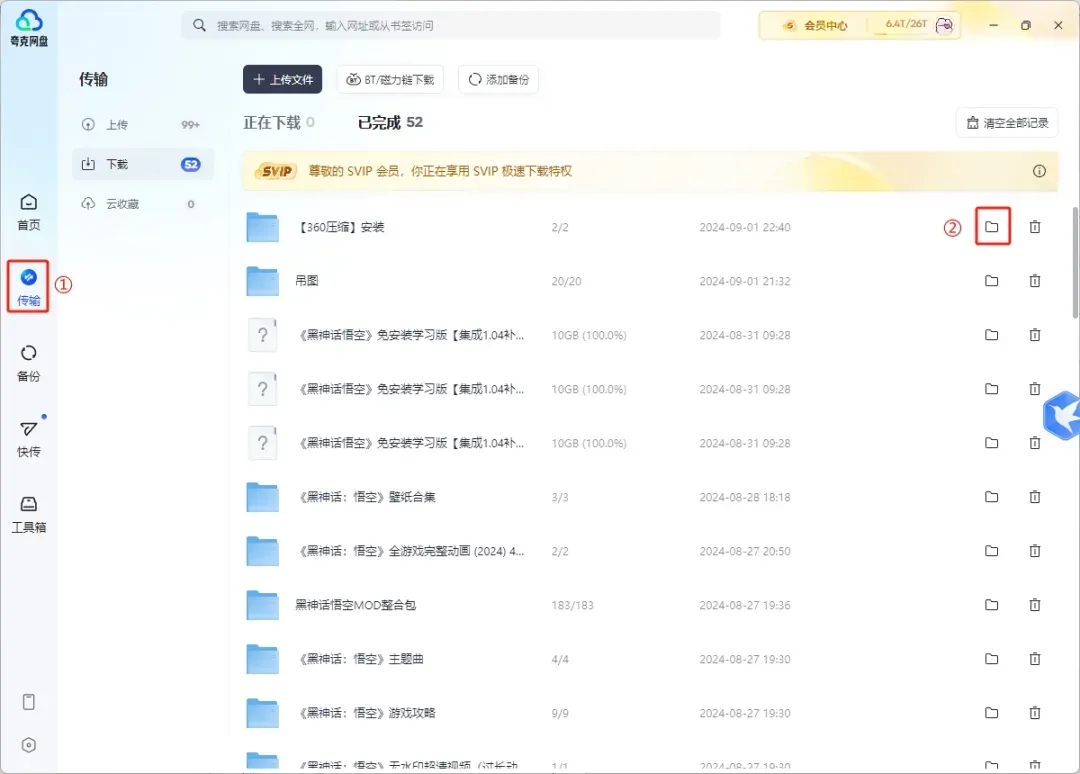The image size is (1080, 774).
Task: Click the 《黑神话：悟空》壁纸合集 file name
Action: coord(366,497)
